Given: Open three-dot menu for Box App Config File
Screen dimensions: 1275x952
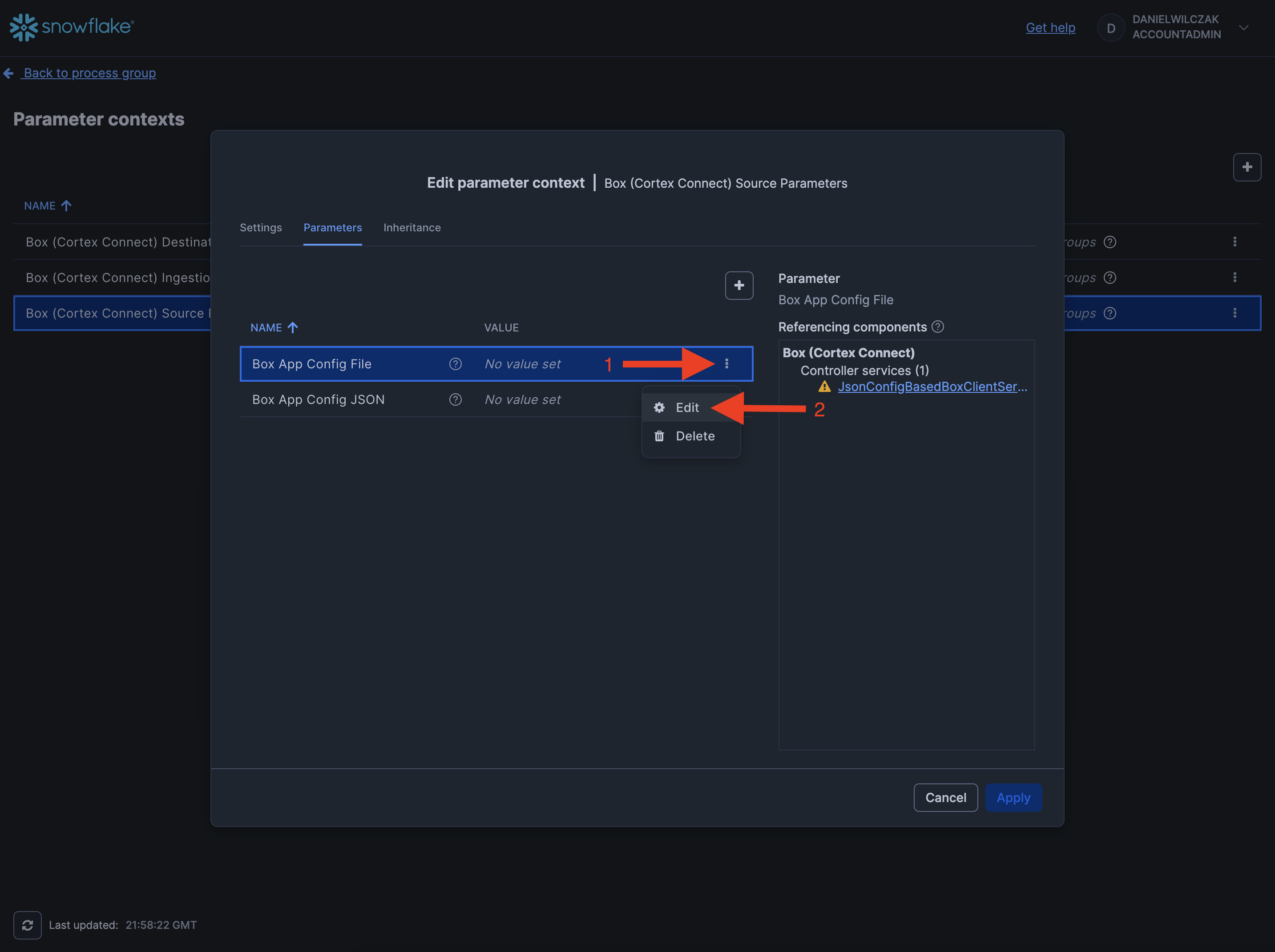Looking at the screenshot, I should (726, 363).
